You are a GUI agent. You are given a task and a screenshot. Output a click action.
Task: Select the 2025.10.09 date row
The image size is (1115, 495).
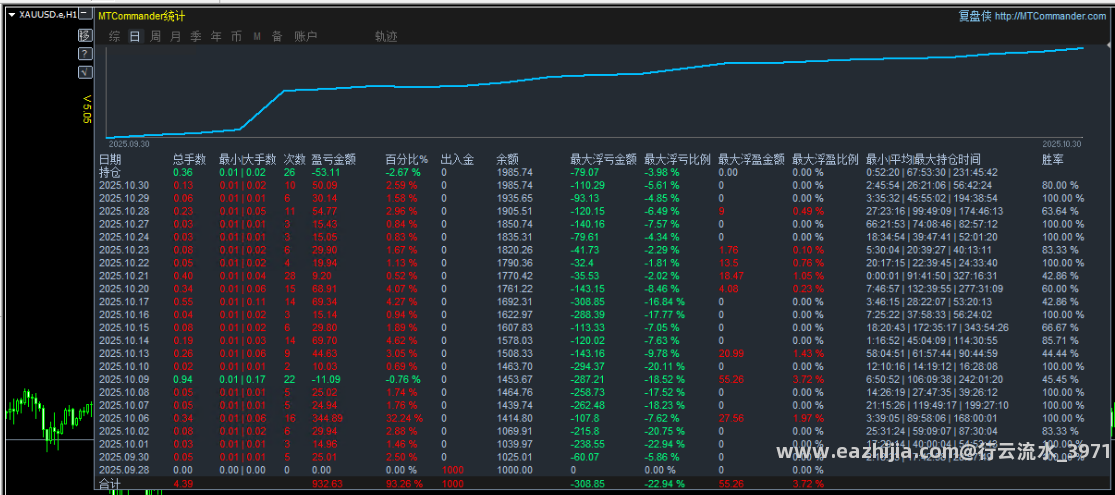click(124, 380)
